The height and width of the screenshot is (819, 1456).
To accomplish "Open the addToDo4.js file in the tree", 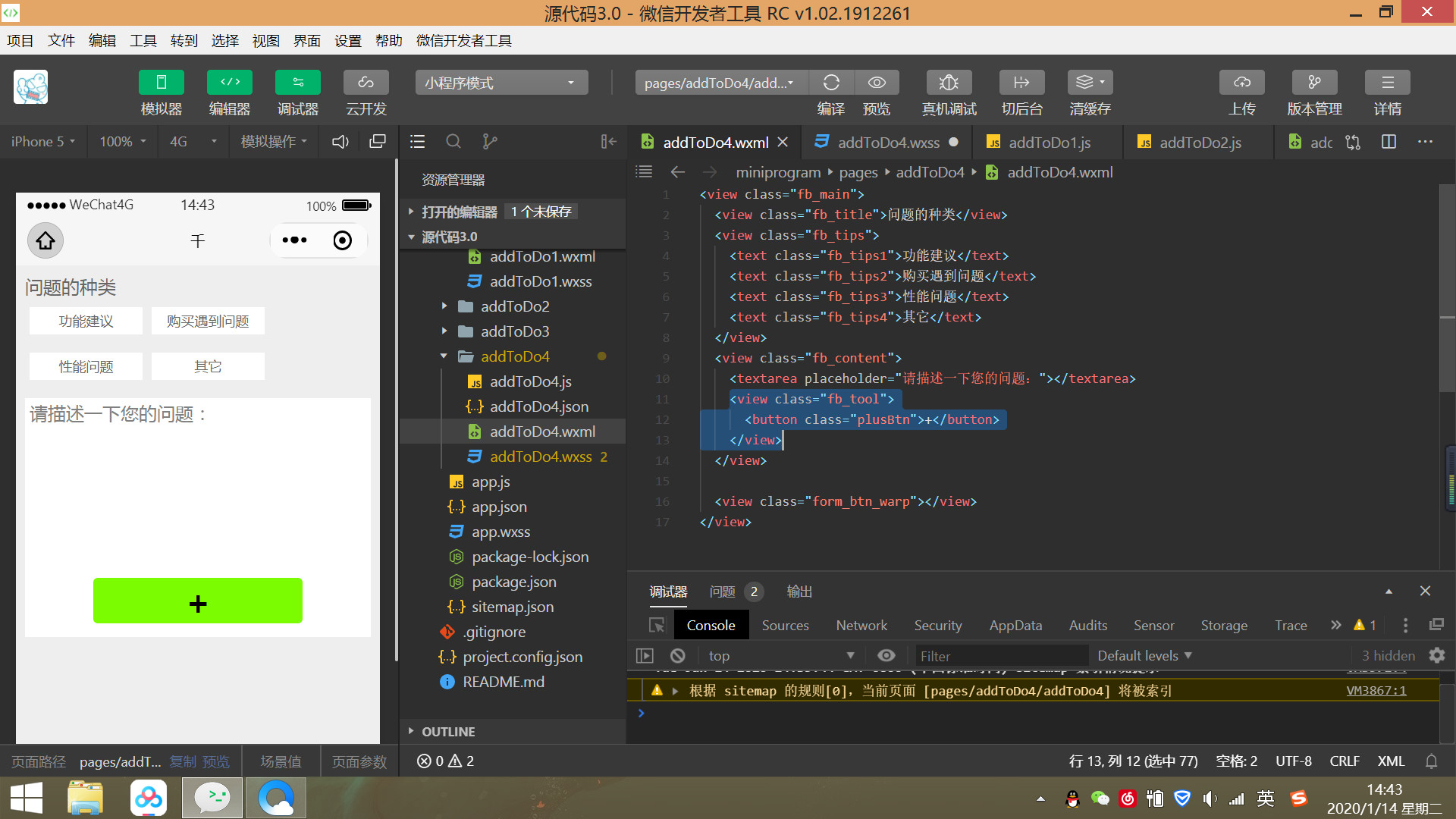I will (x=530, y=381).
